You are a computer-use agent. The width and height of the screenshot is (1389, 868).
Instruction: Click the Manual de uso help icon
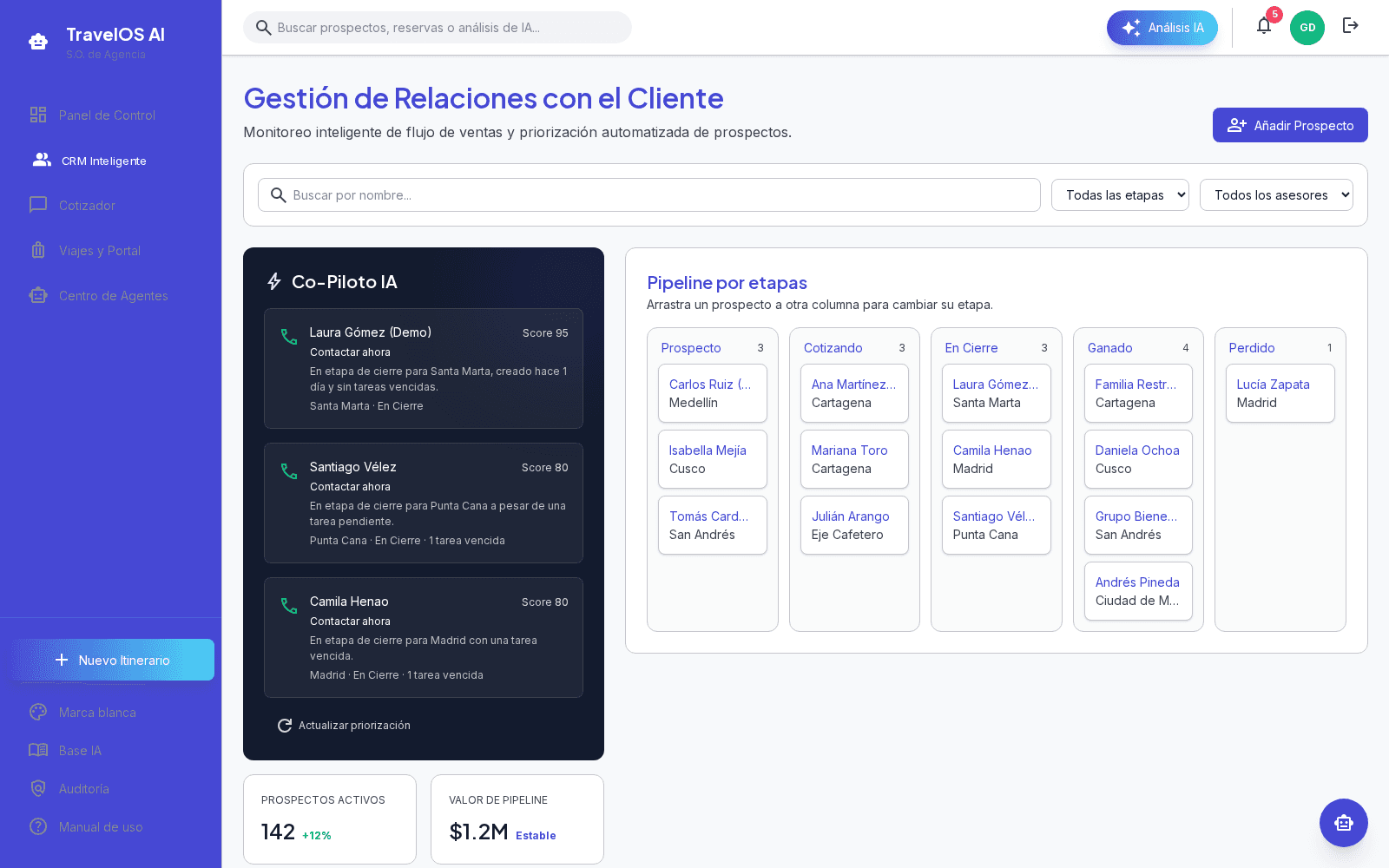tap(38, 826)
